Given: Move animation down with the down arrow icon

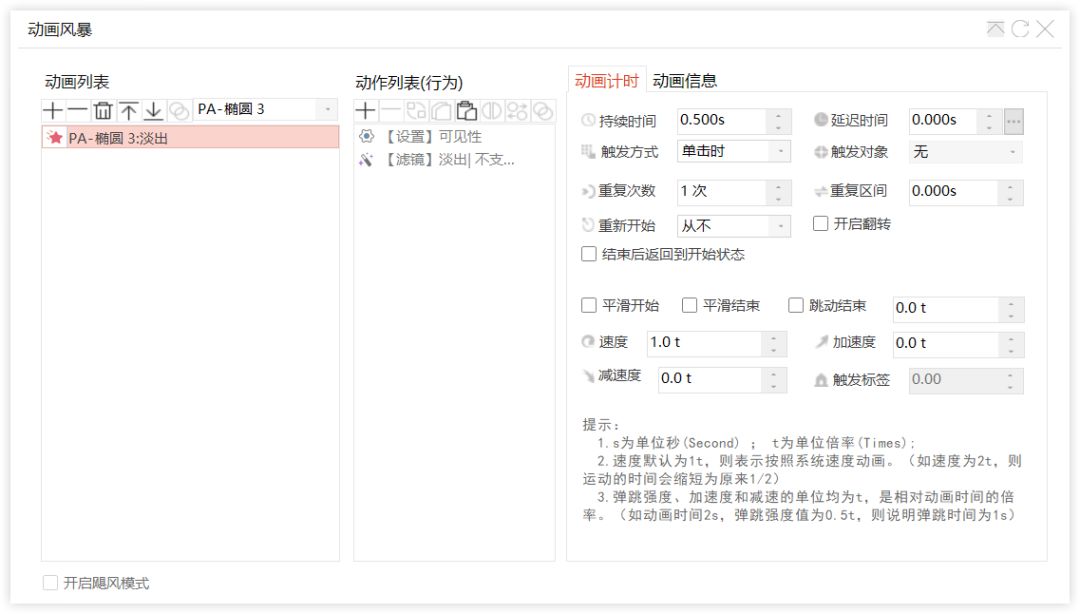Looking at the screenshot, I should (153, 110).
